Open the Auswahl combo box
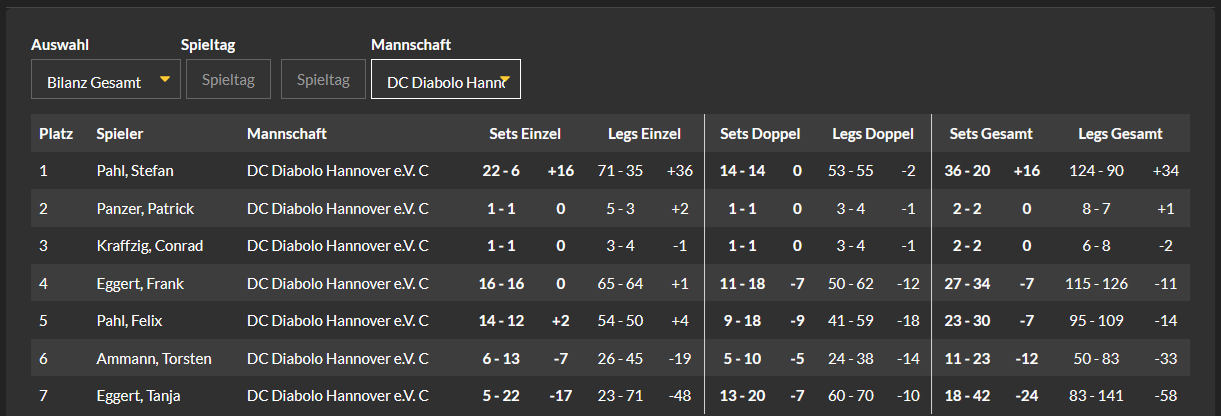This screenshot has width=1221, height=416. coord(106,79)
